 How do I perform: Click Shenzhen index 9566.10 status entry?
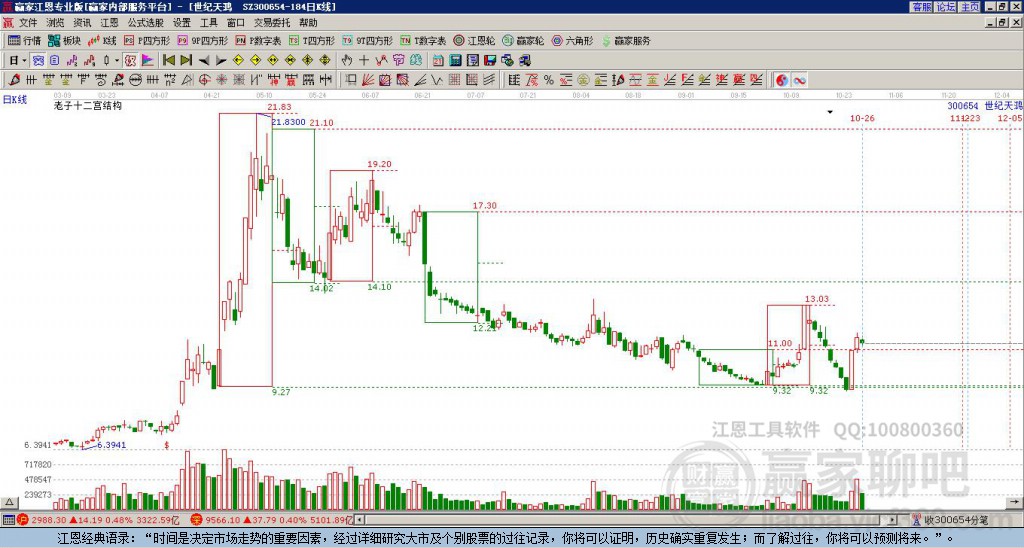point(271,520)
